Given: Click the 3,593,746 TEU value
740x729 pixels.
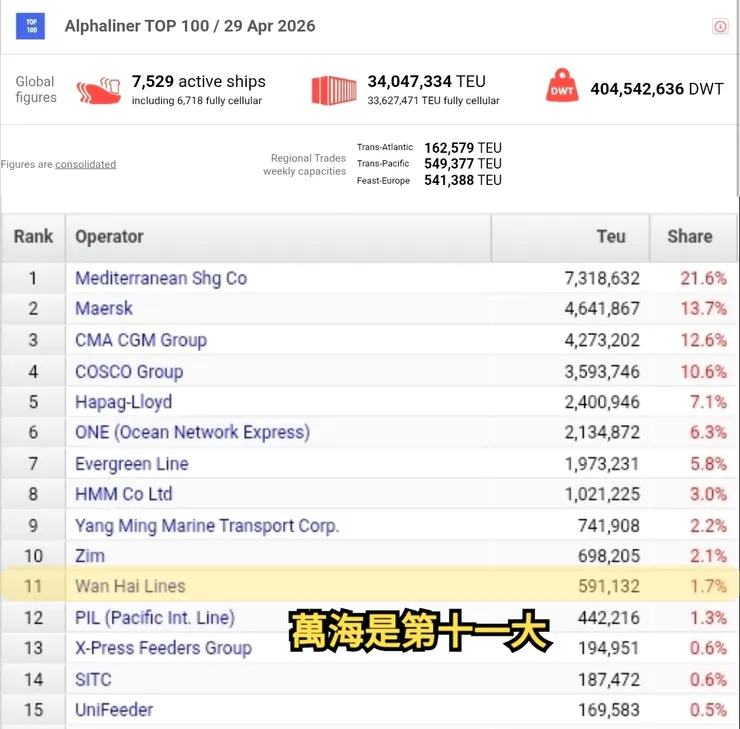Looking at the screenshot, I should pyautogui.click(x=602, y=372).
